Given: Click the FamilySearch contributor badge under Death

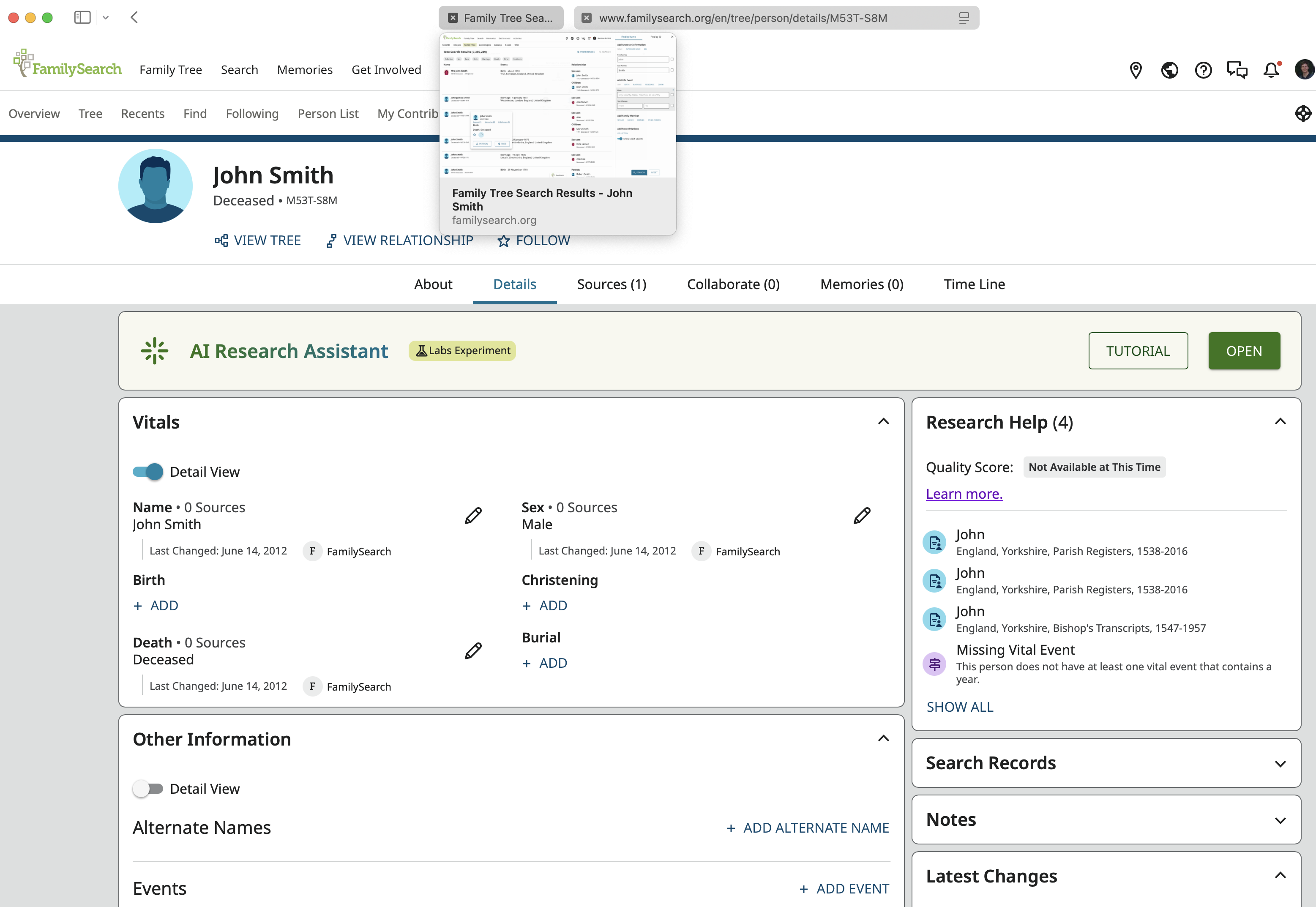Looking at the screenshot, I should (347, 686).
